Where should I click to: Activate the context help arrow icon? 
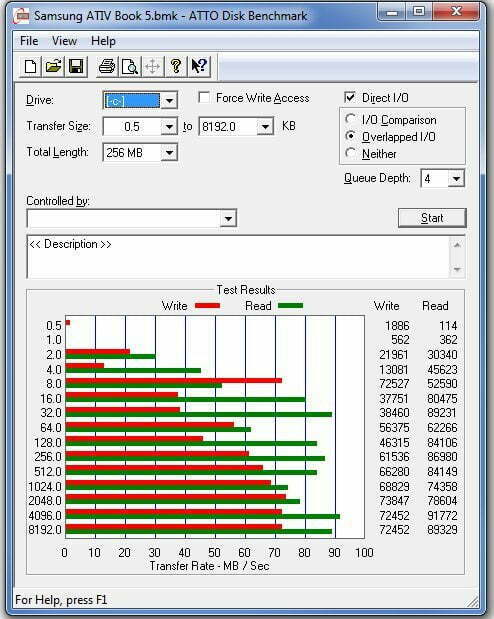pyautogui.click(x=199, y=66)
